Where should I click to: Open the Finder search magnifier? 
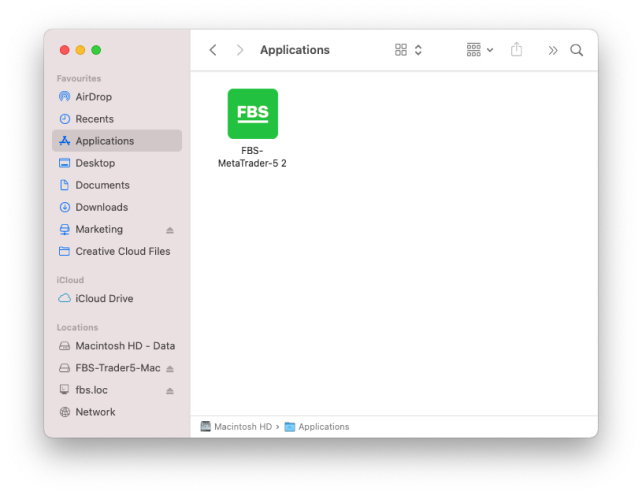(576, 50)
